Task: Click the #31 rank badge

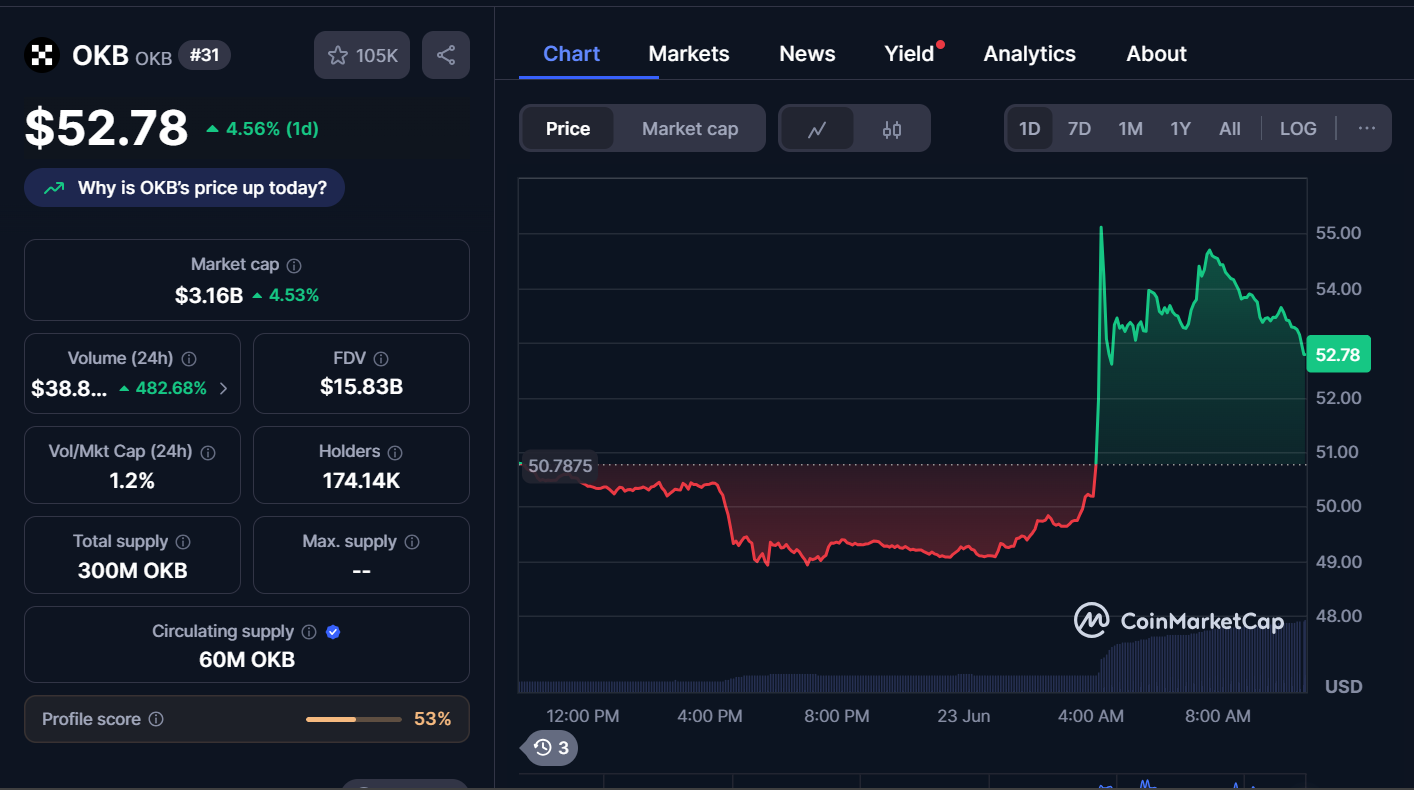Action: [x=204, y=55]
